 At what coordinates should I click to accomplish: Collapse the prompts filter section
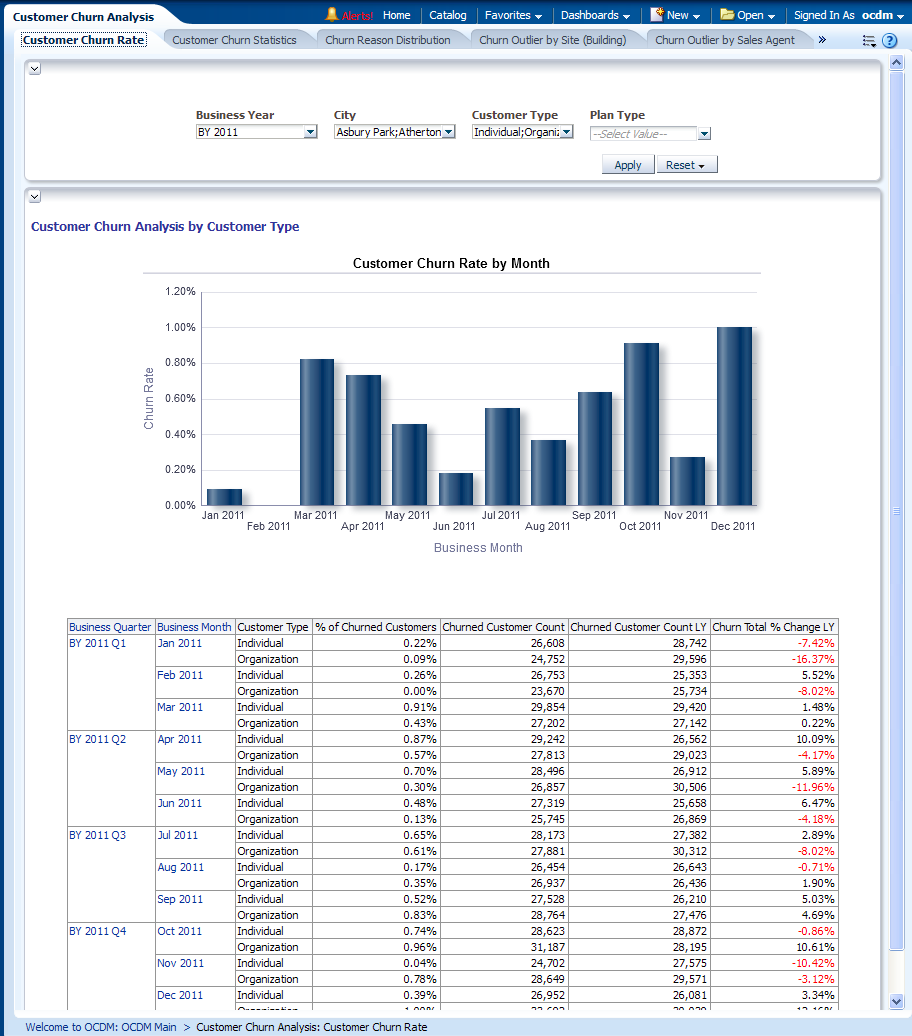(x=34, y=68)
